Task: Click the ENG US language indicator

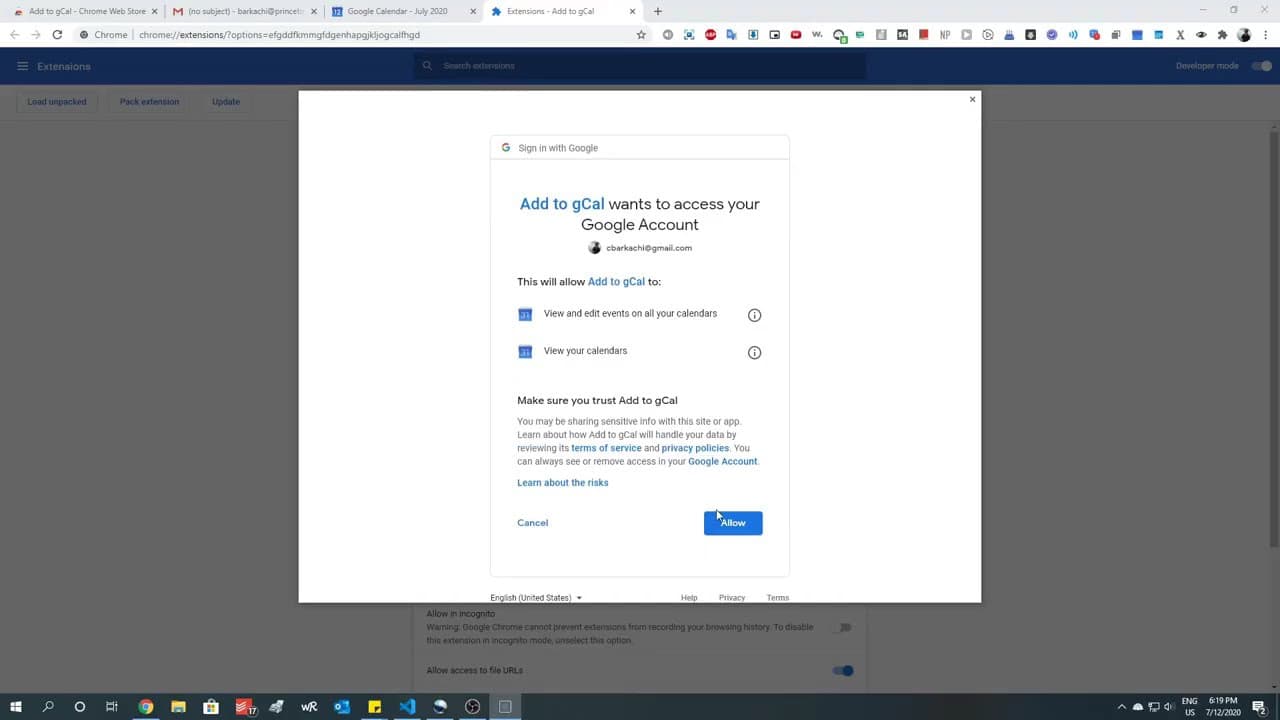Action: pyautogui.click(x=1189, y=707)
